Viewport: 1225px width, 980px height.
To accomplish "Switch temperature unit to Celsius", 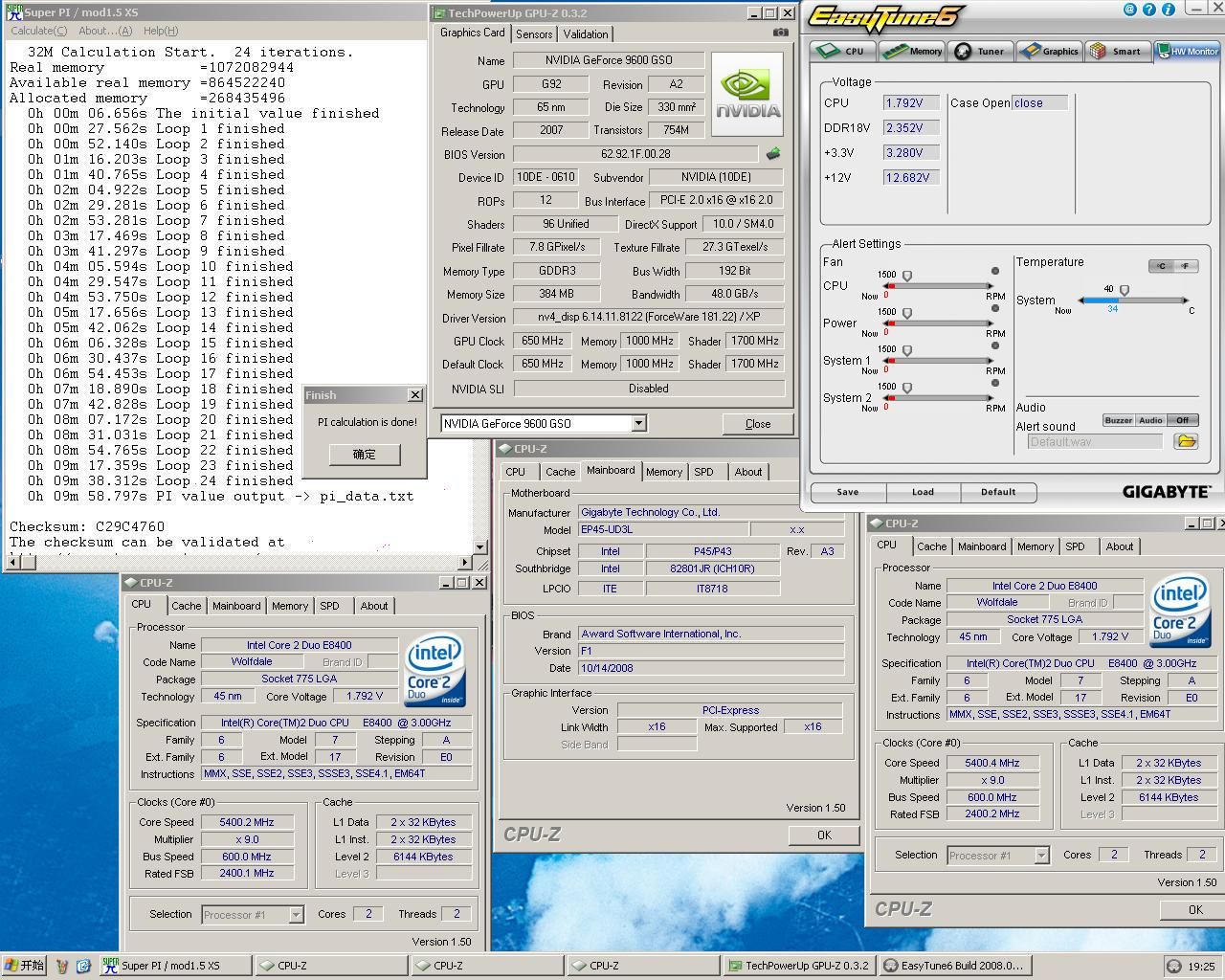I will [1161, 266].
